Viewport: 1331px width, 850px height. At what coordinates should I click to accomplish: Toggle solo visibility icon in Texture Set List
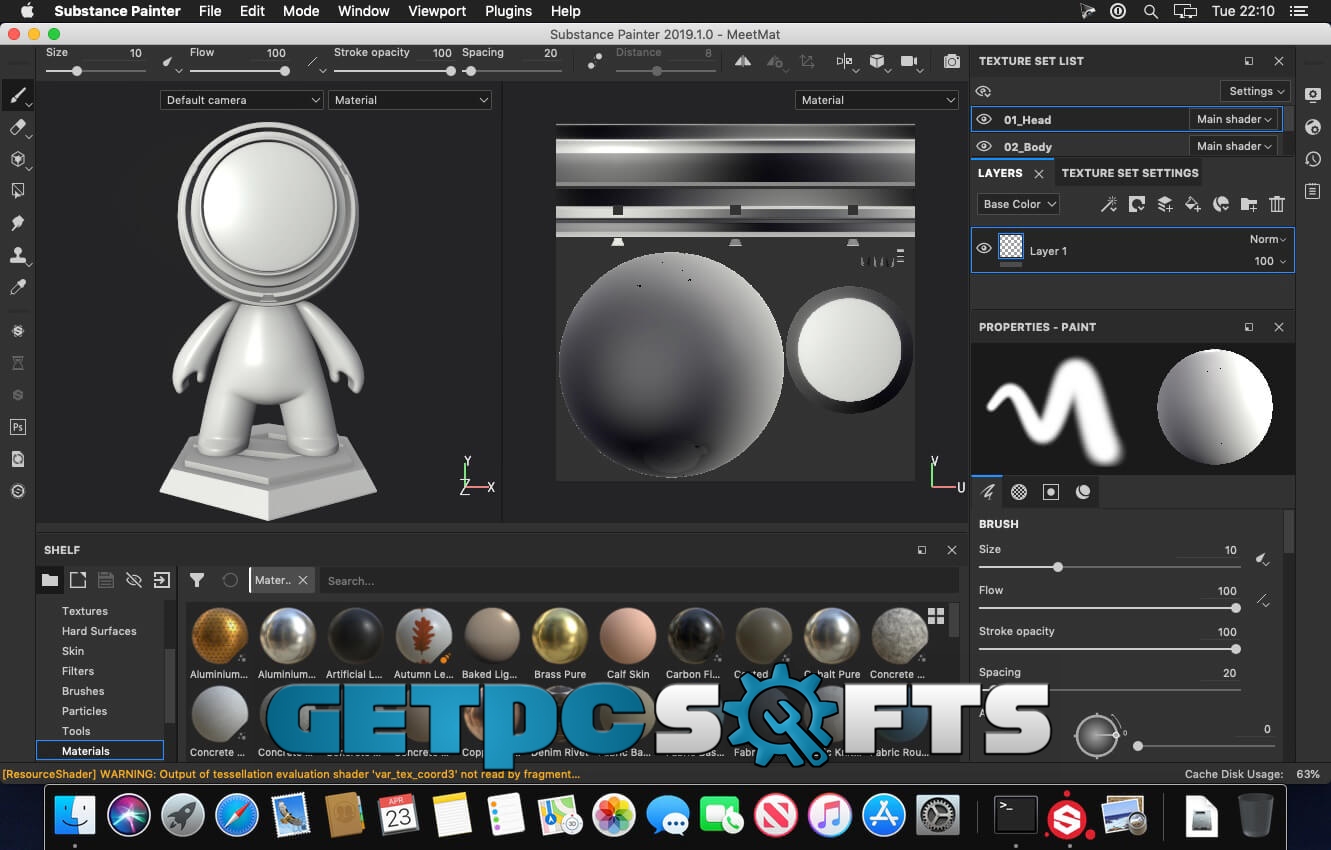984,91
